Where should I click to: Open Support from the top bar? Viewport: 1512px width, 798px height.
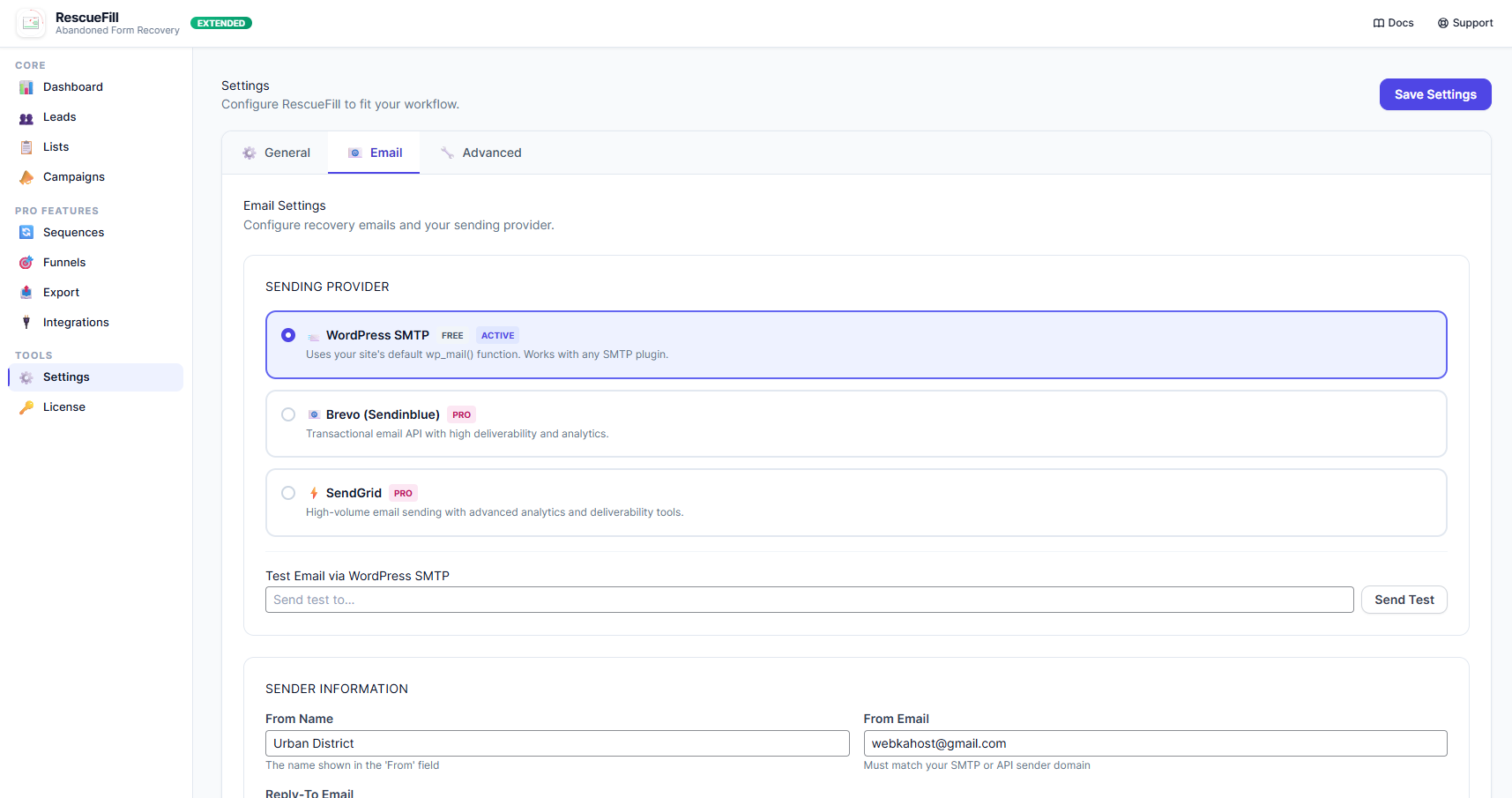click(1465, 22)
